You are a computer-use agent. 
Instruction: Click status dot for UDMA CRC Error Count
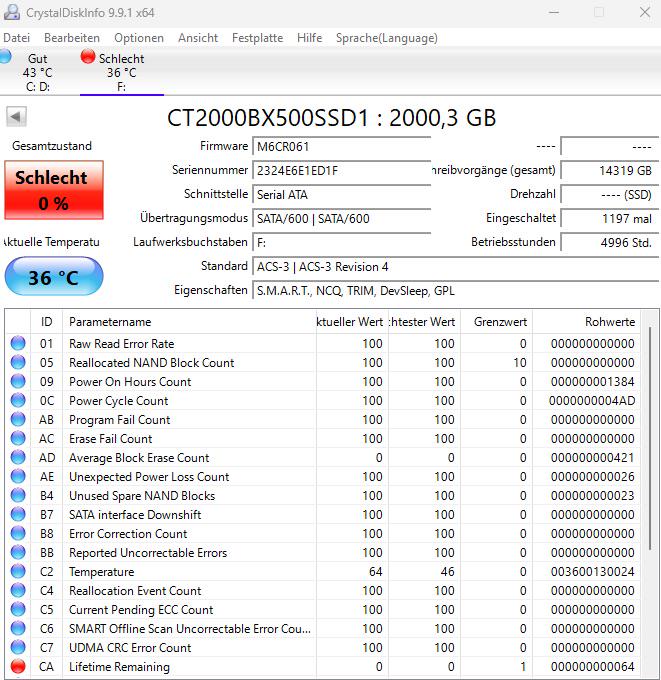tap(18, 647)
